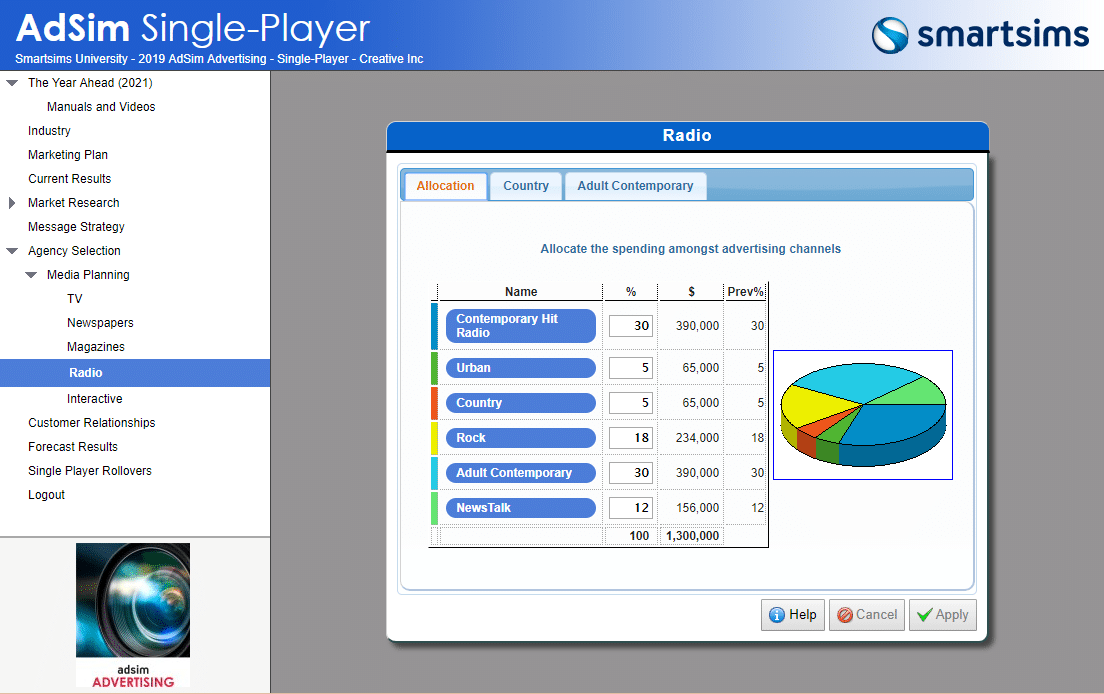Go to Forecast Results in sidebar

click(73, 447)
